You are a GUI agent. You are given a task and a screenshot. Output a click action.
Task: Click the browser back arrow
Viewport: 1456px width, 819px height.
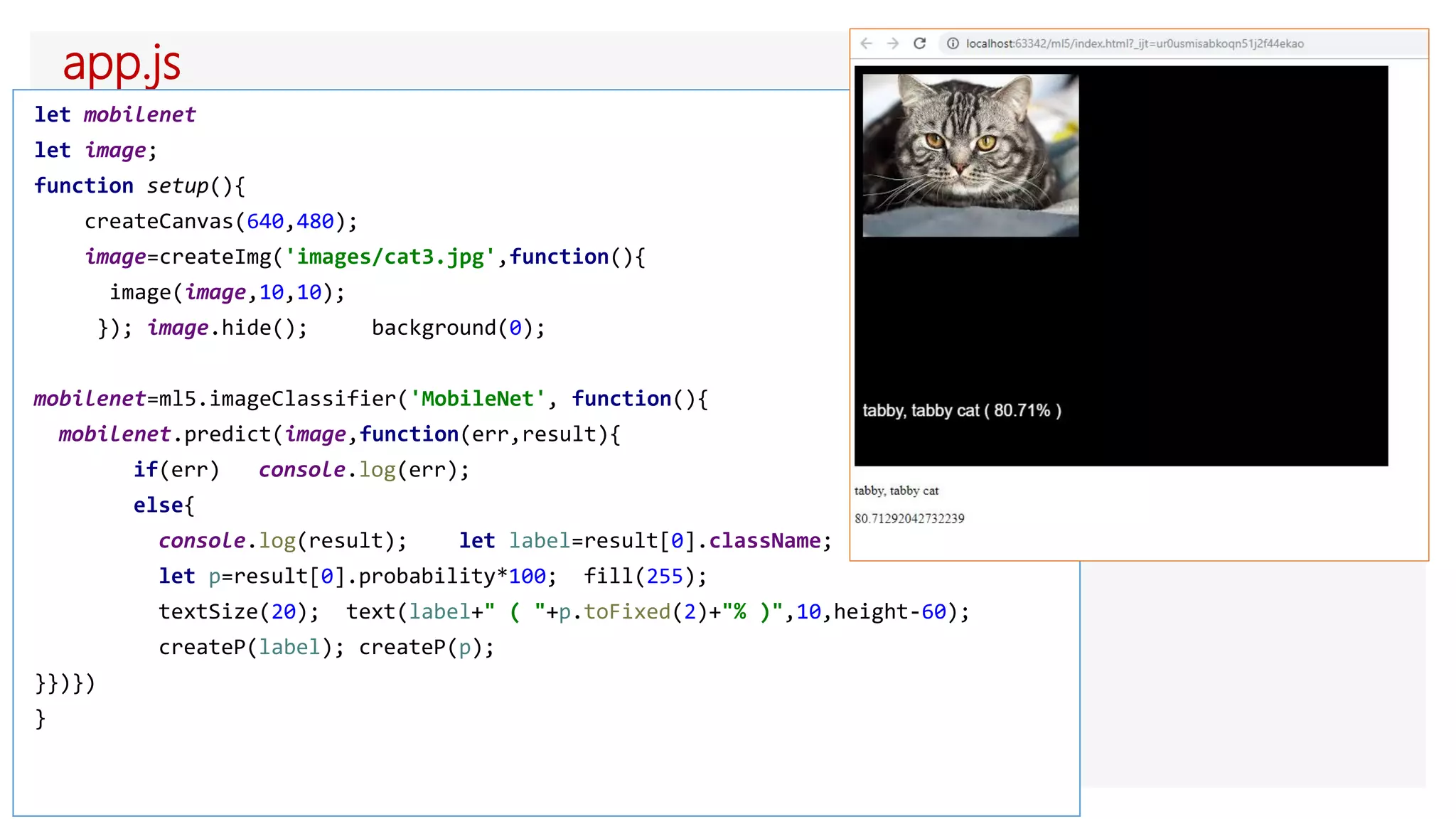click(x=866, y=43)
